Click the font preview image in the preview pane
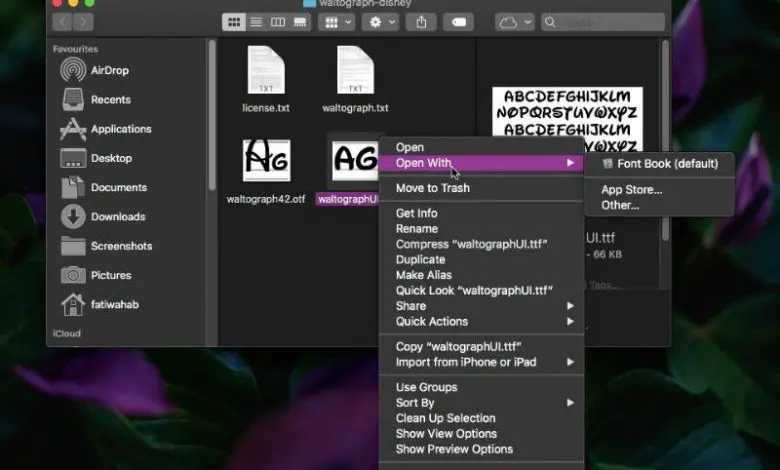Screen dimensions: 780x470 pyautogui.click(x=567, y=119)
